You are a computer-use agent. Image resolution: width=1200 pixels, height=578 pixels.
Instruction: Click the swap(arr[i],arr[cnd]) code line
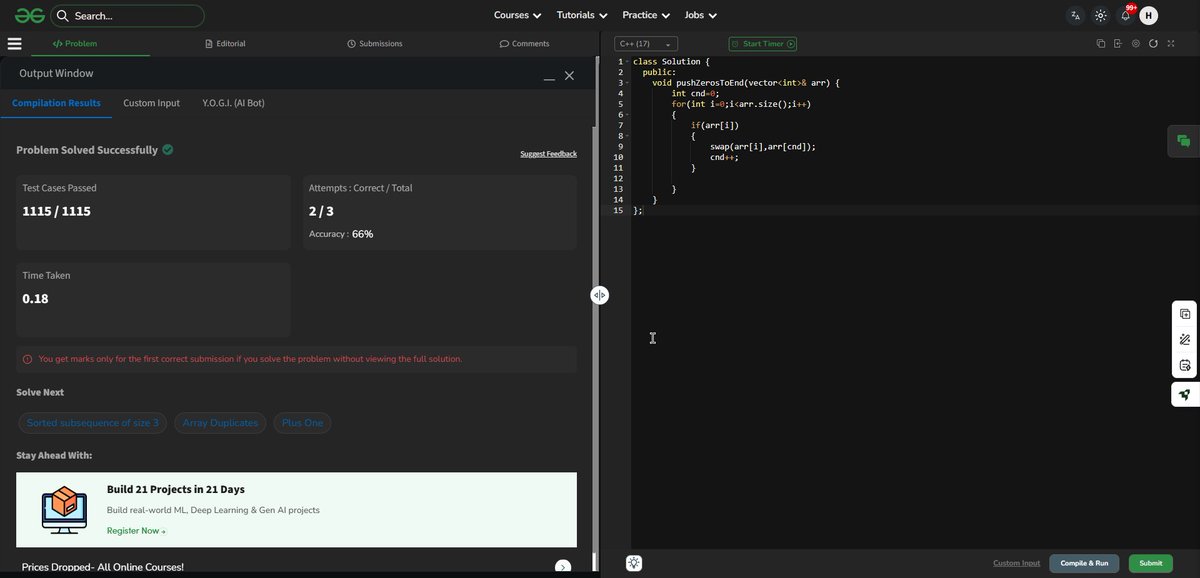pos(763,147)
